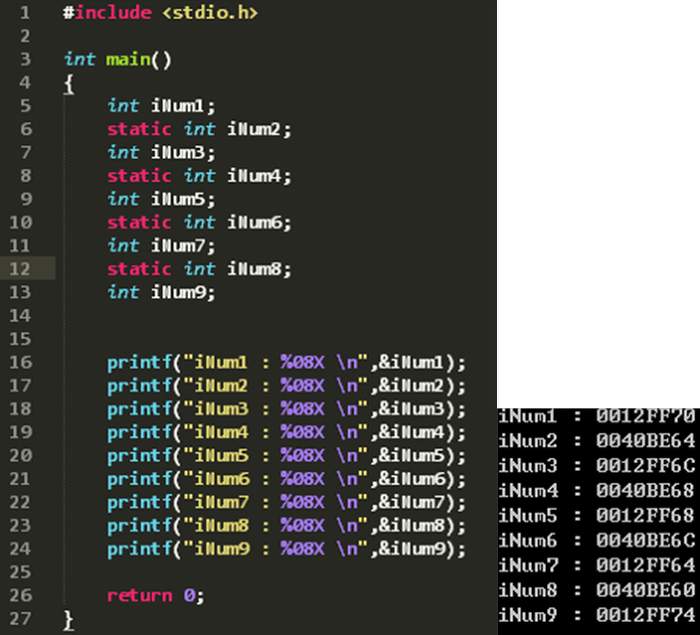Viewport: 700px width, 635px height.
Task: Click the printf line for &iNum5
Action: (286, 455)
